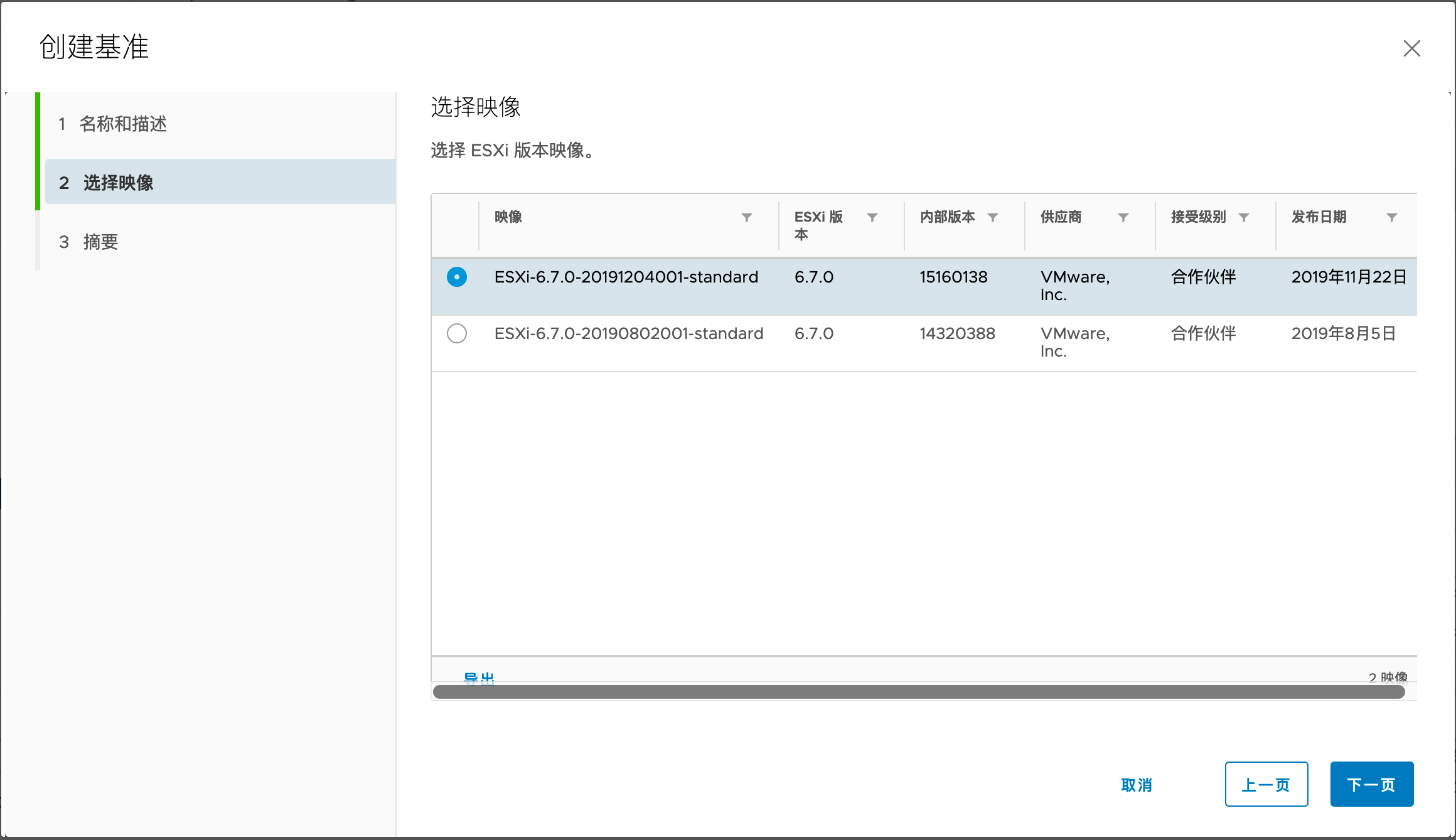Screen dimensions: 1456x840
Task: Open filter for 接受级别 column
Action: [1243, 217]
